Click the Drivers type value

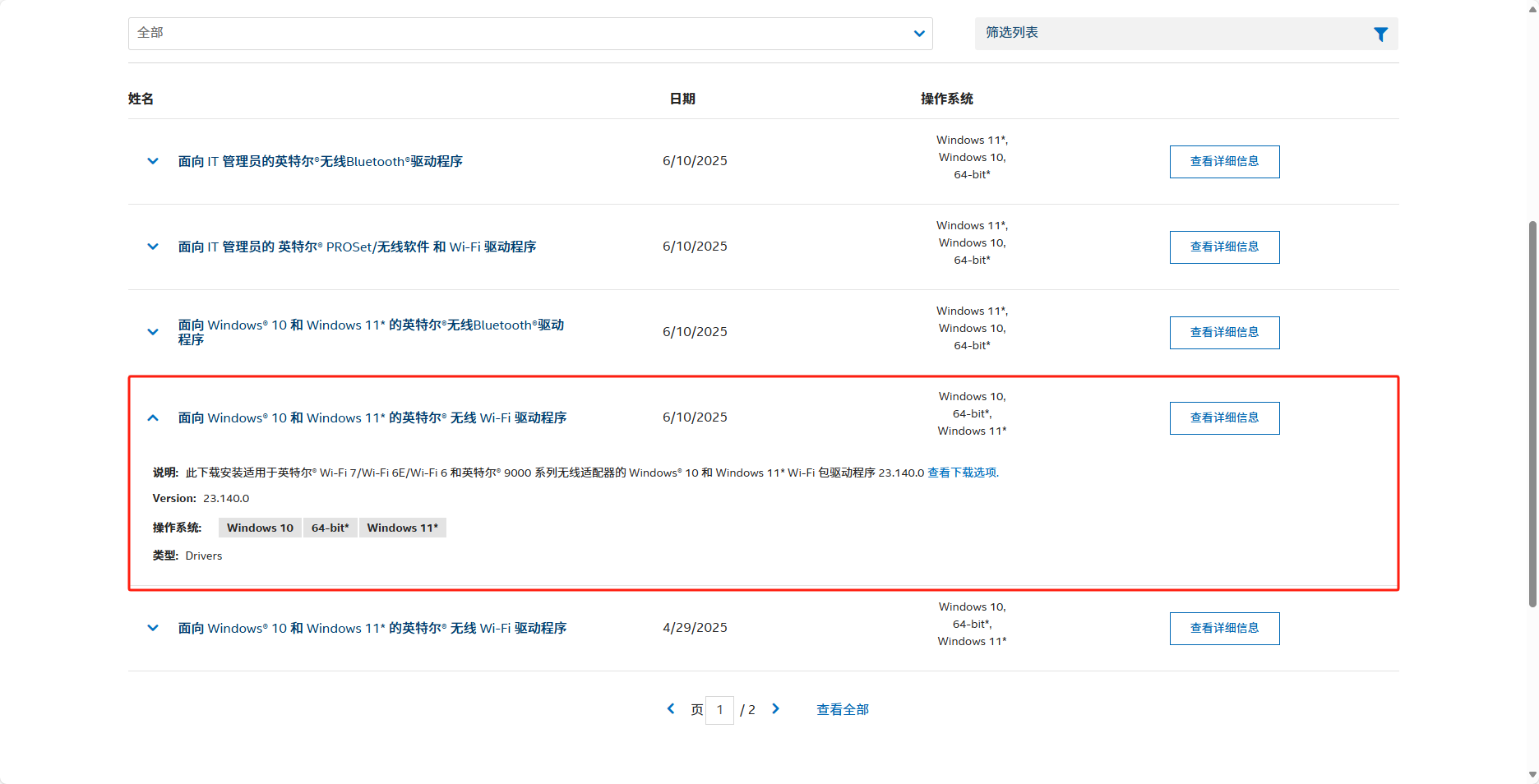pyautogui.click(x=204, y=556)
